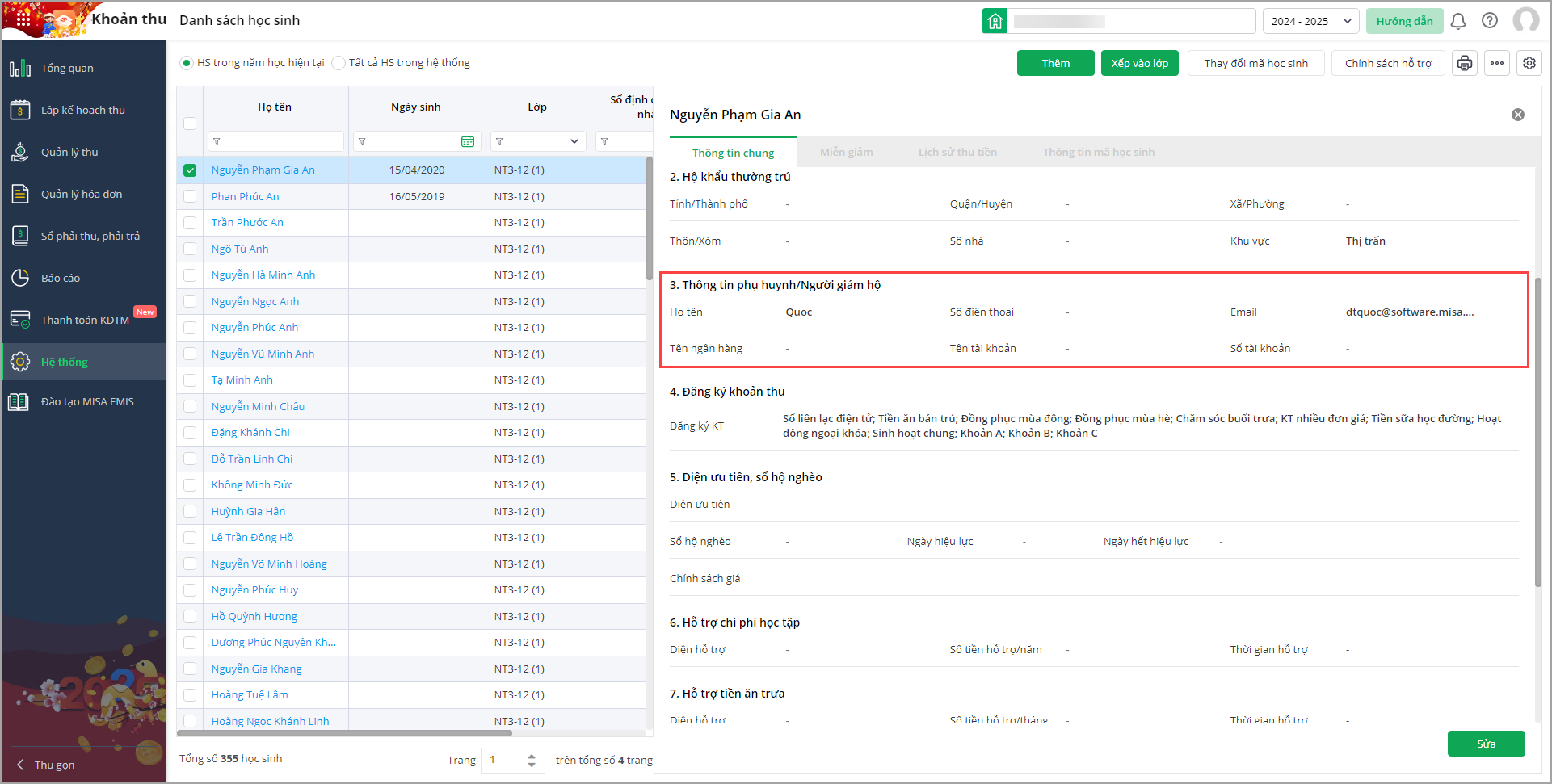Open the user avatar menu
1552x784 pixels.
click(1525, 20)
